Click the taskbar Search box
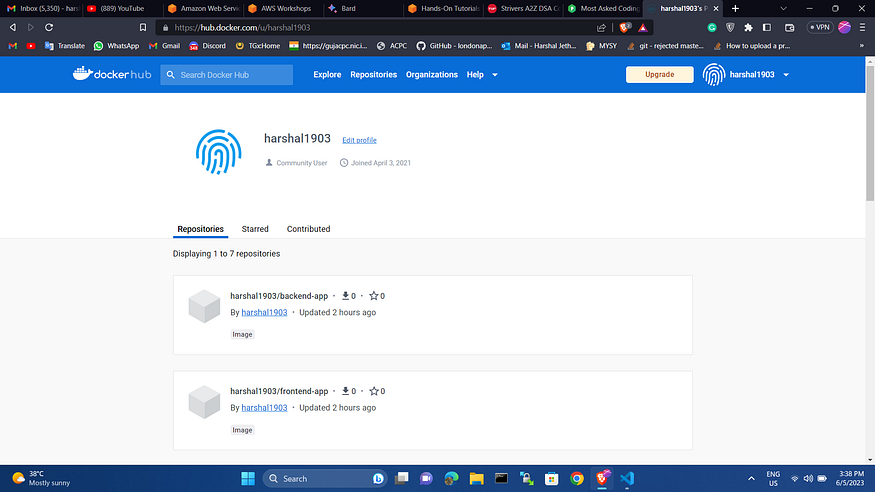Image resolution: width=875 pixels, height=492 pixels. pos(325,479)
